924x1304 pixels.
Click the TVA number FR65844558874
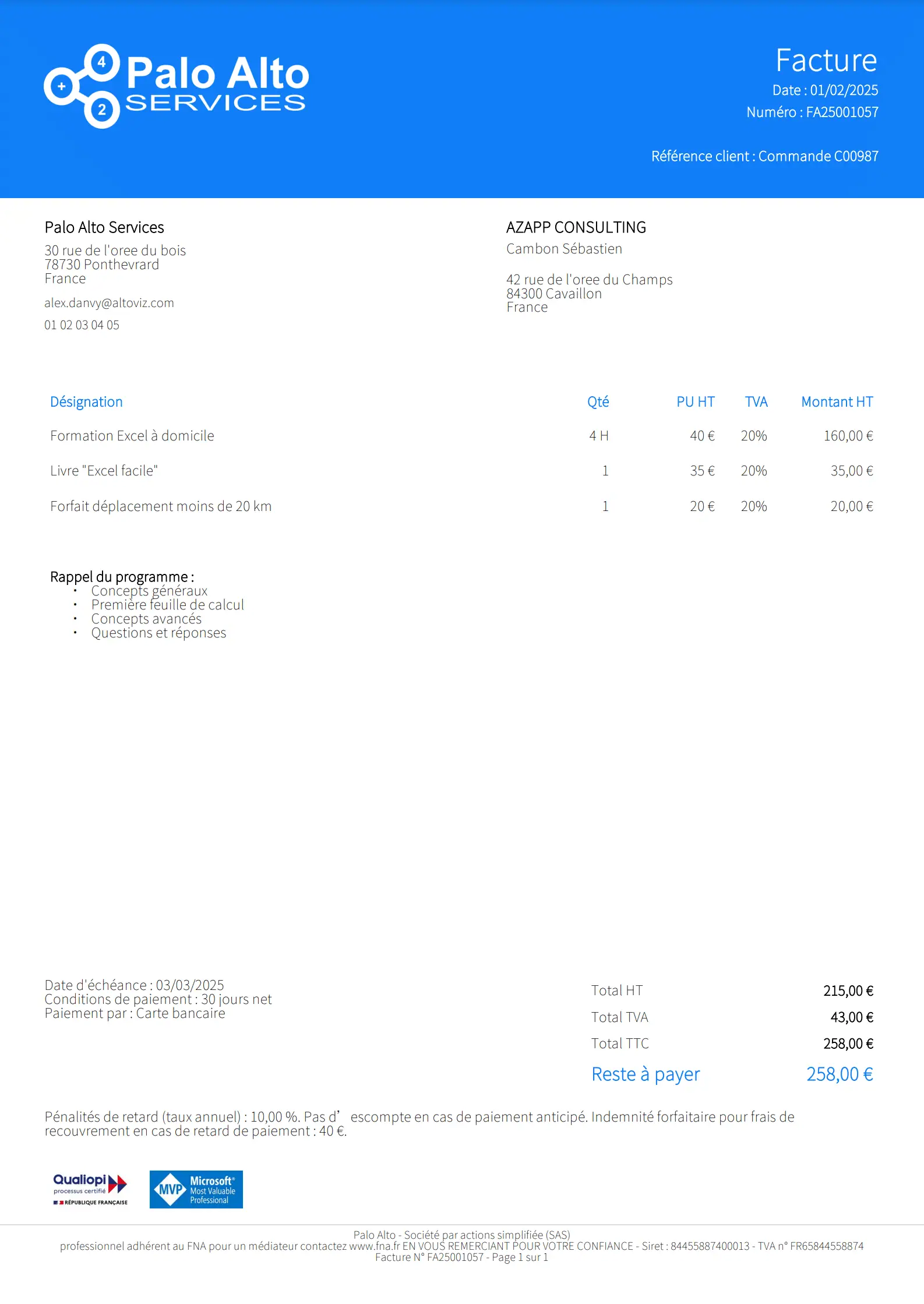click(x=827, y=1246)
